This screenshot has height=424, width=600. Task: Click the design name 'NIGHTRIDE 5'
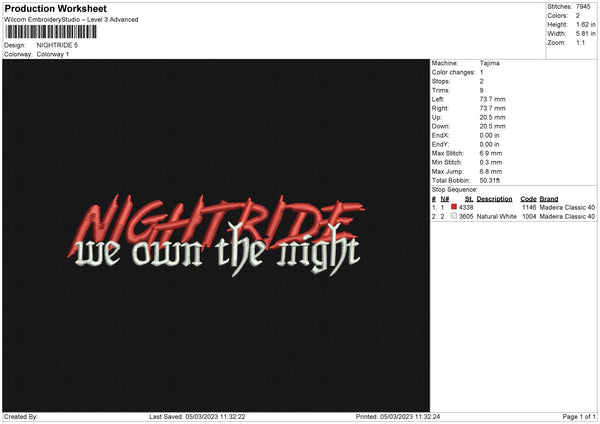[x=57, y=45]
